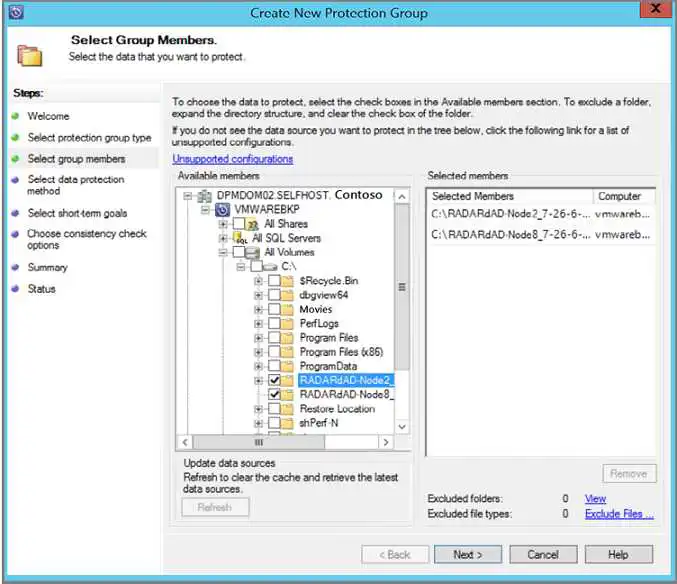
Task: Click the All Volumes disk icon
Action: [253, 253]
